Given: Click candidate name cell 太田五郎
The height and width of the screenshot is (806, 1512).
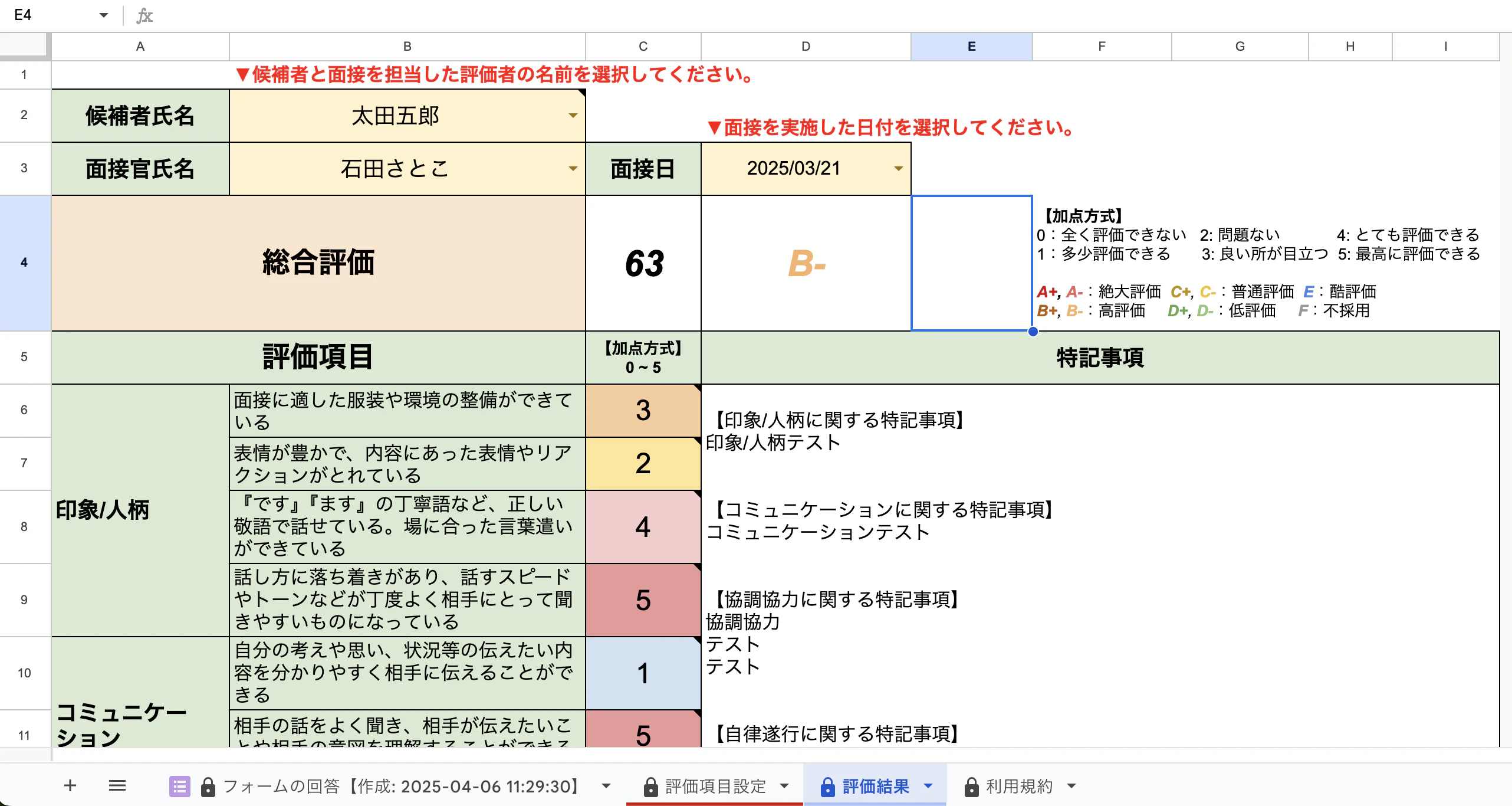Looking at the screenshot, I should coord(407,116).
